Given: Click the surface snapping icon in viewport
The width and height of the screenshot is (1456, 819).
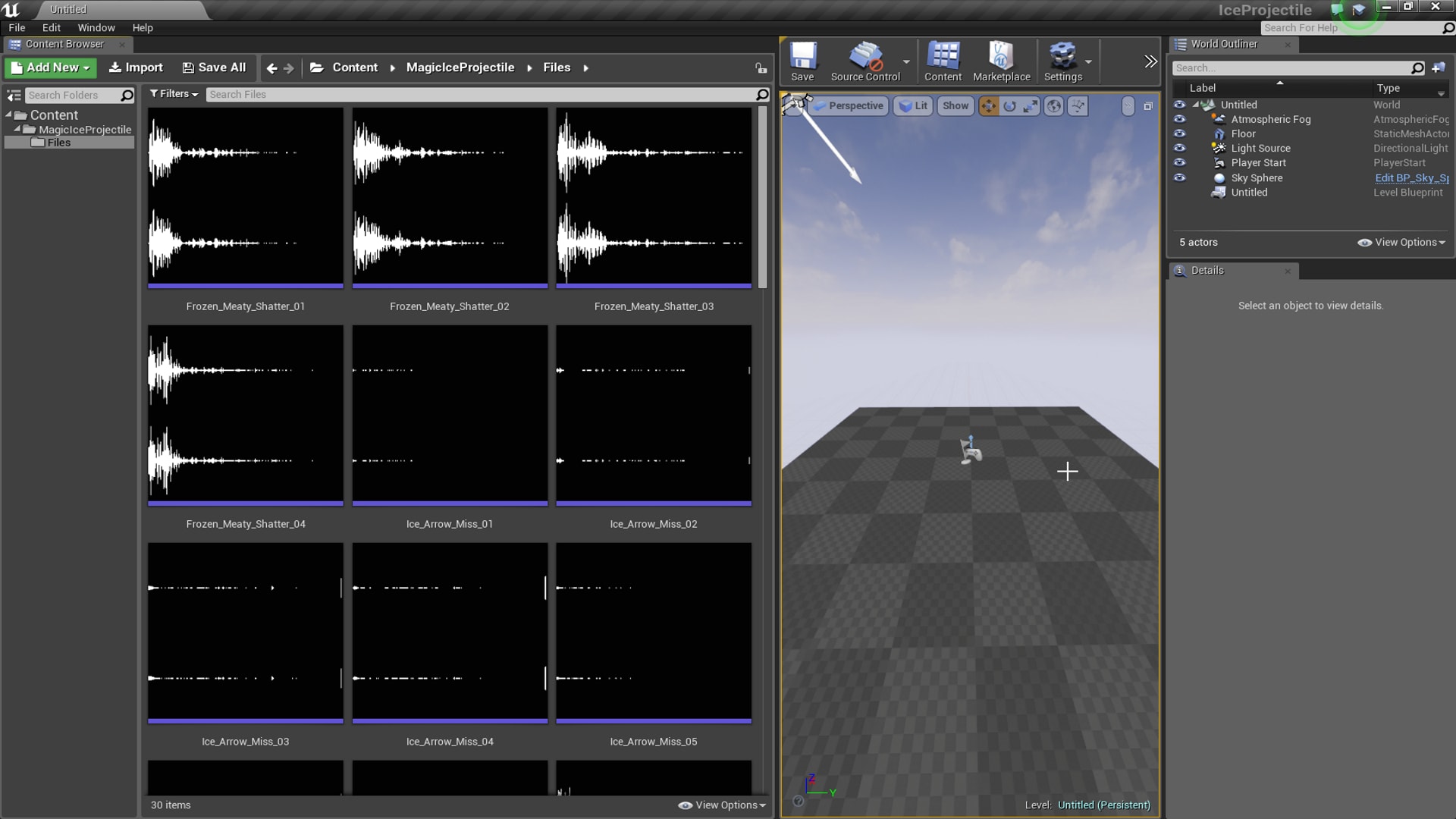Looking at the screenshot, I should [x=1078, y=106].
